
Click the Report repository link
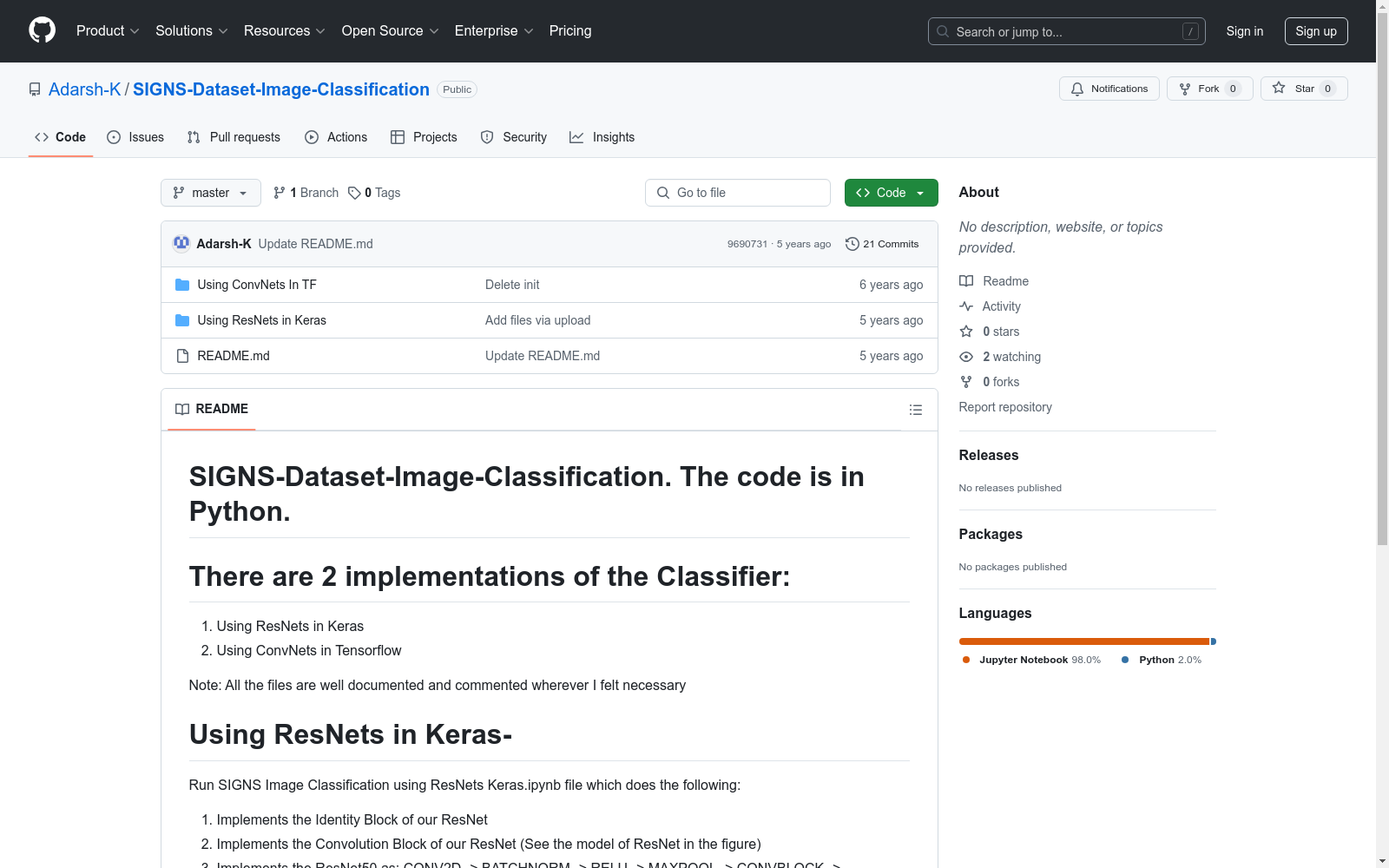pos(1005,407)
